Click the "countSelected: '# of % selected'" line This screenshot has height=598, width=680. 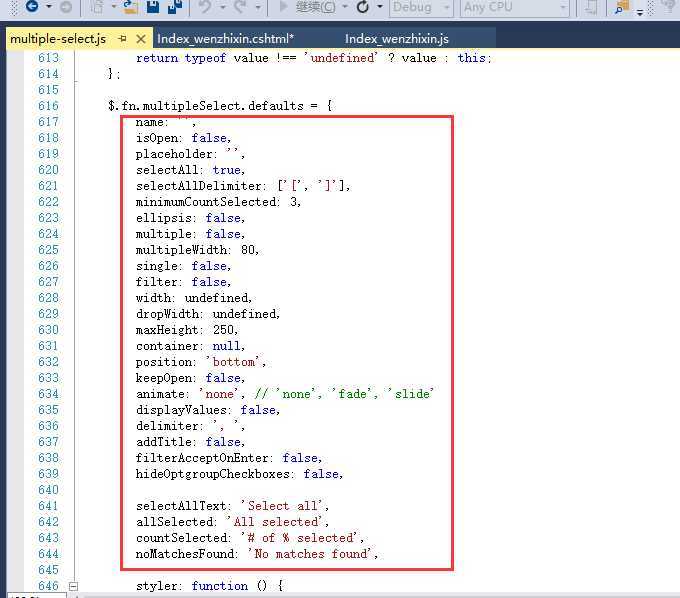(x=249, y=538)
